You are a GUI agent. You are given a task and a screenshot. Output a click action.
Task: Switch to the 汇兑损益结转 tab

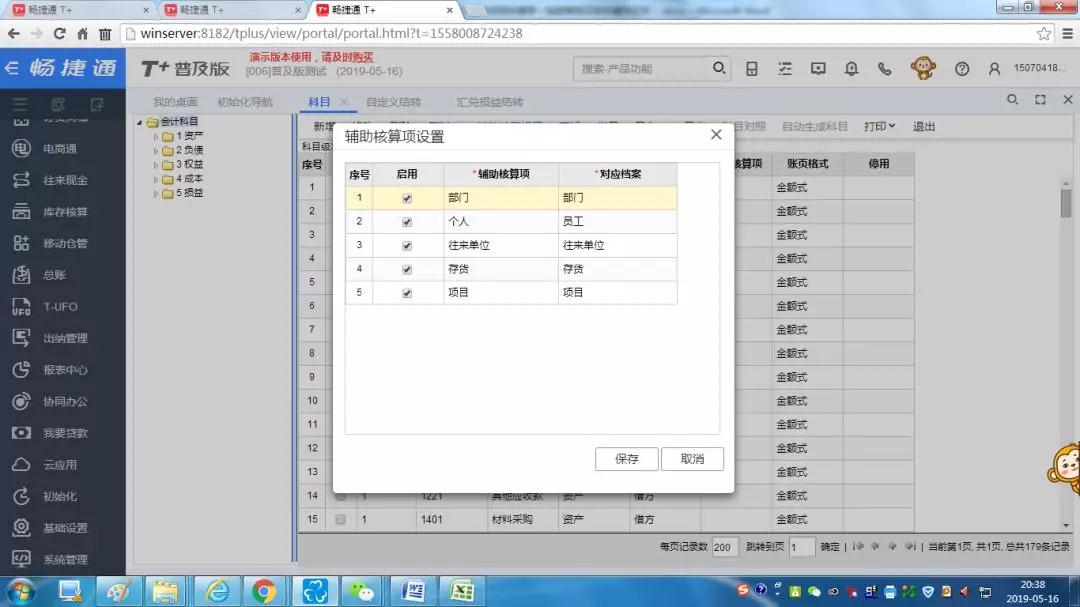point(489,102)
